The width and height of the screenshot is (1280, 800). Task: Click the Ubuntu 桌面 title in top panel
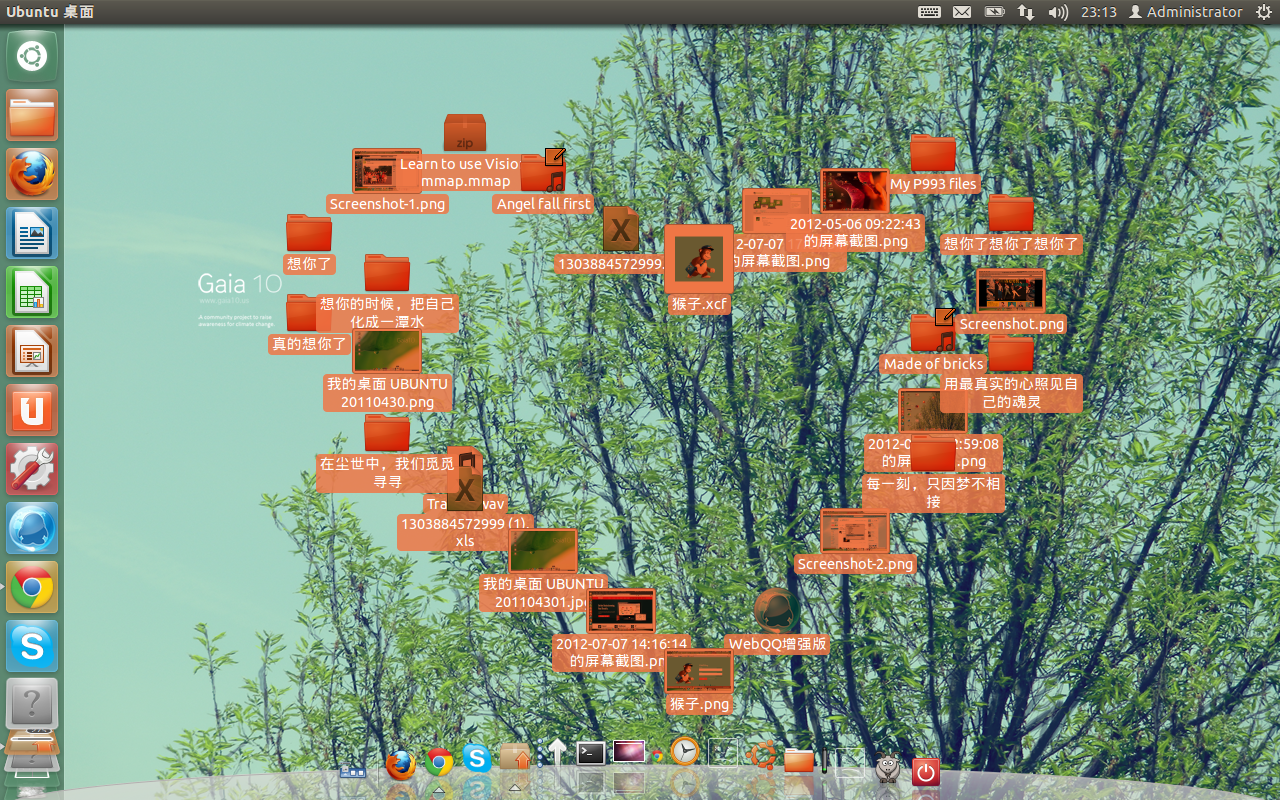coord(50,12)
